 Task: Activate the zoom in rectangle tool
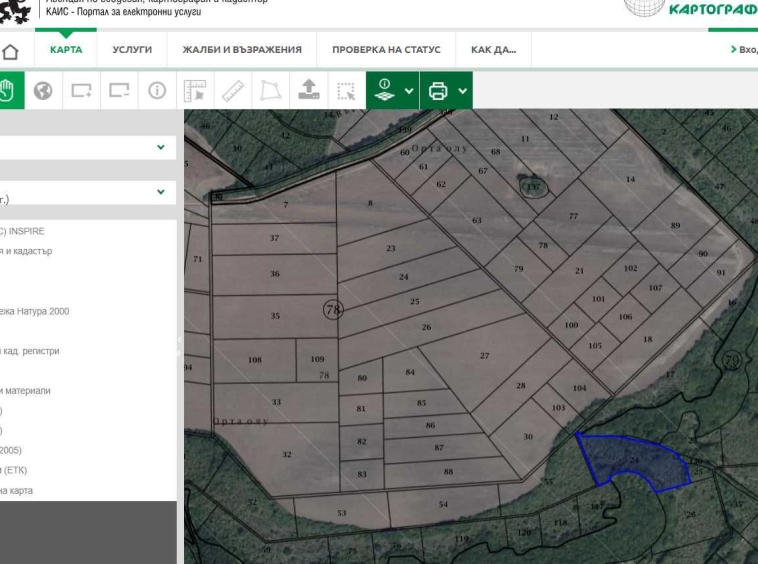[x=81, y=90]
